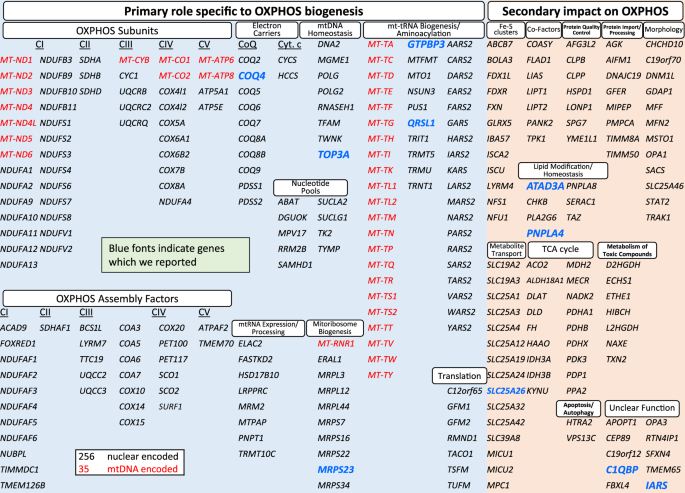Click the gene TIMM50
The width and height of the screenshot is (685, 493).
pyautogui.click(x=623, y=155)
